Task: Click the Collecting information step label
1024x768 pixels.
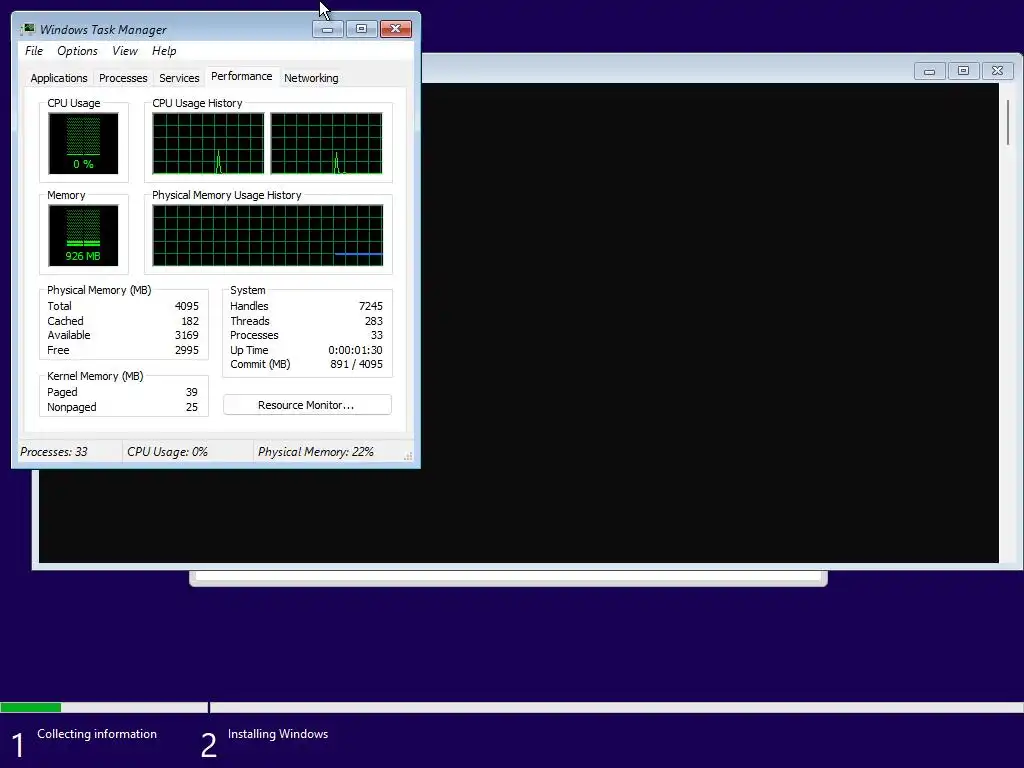Action: (x=97, y=734)
